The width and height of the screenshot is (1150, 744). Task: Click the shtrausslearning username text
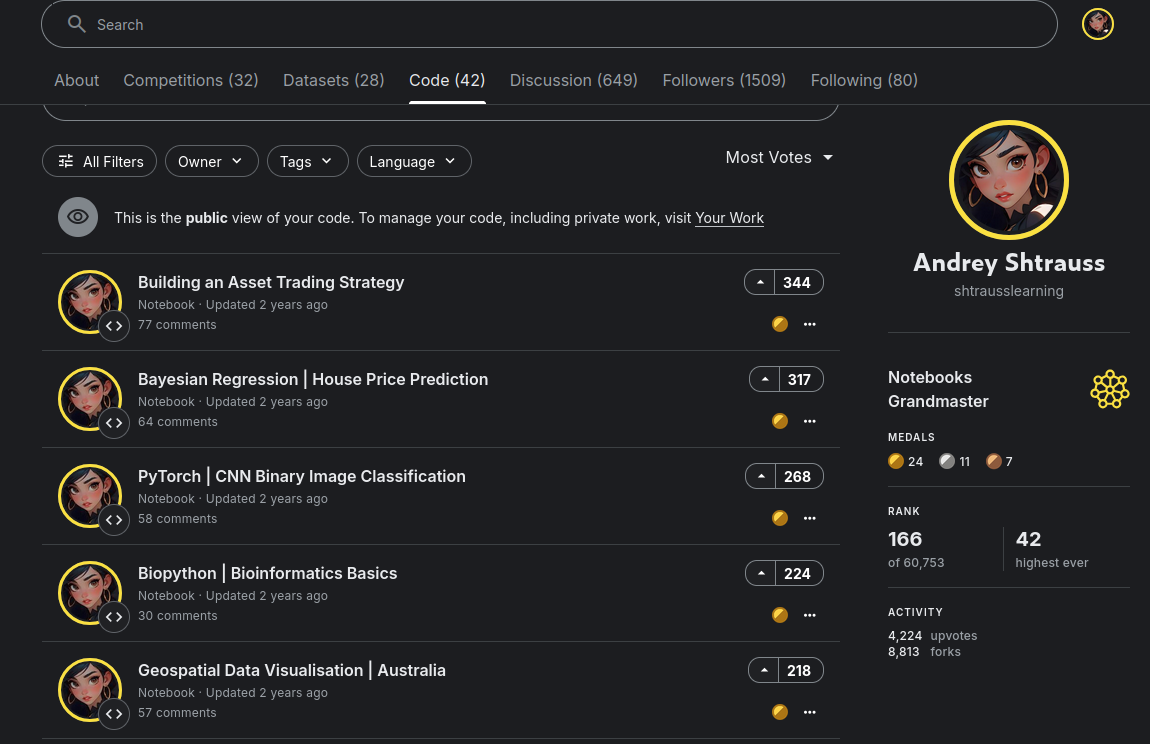tap(1008, 291)
